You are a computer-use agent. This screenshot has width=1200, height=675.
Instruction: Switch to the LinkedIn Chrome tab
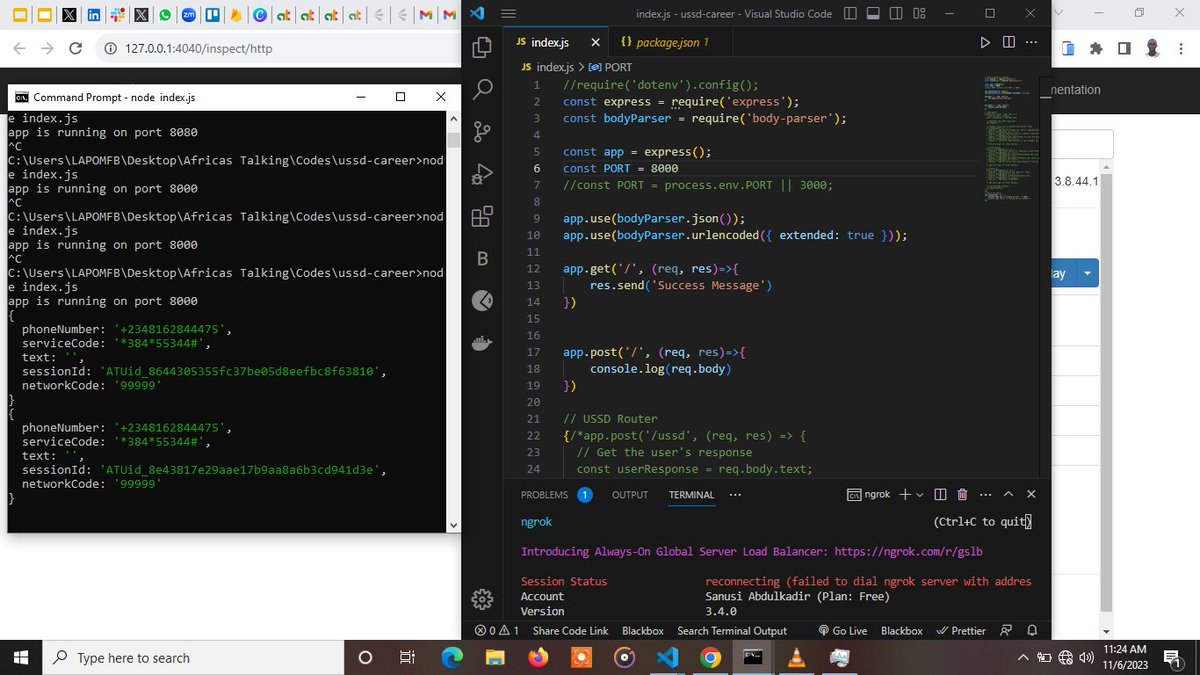(x=93, y=15)
